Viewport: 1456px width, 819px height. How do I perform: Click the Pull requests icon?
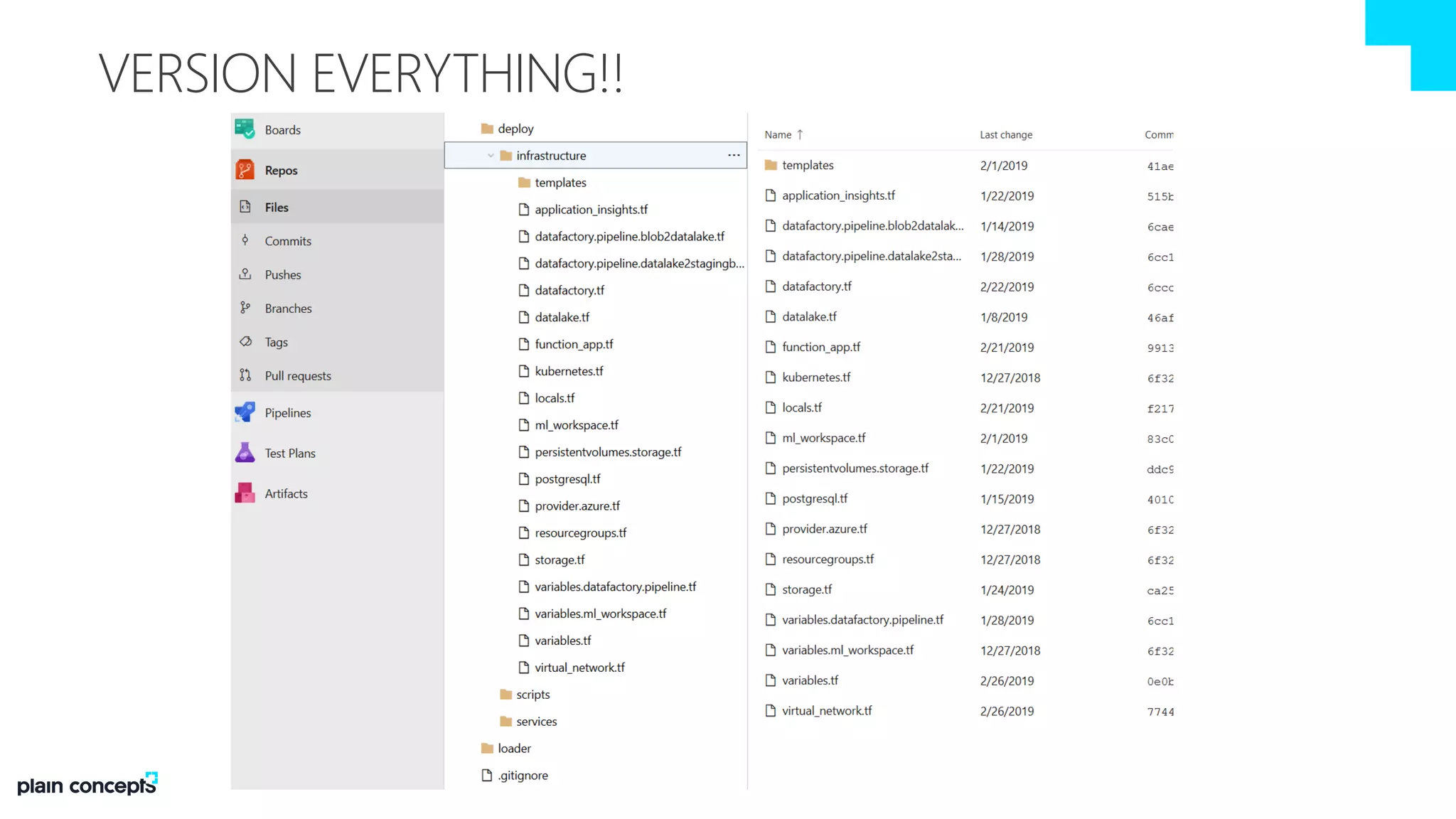[x=245, y=375]
